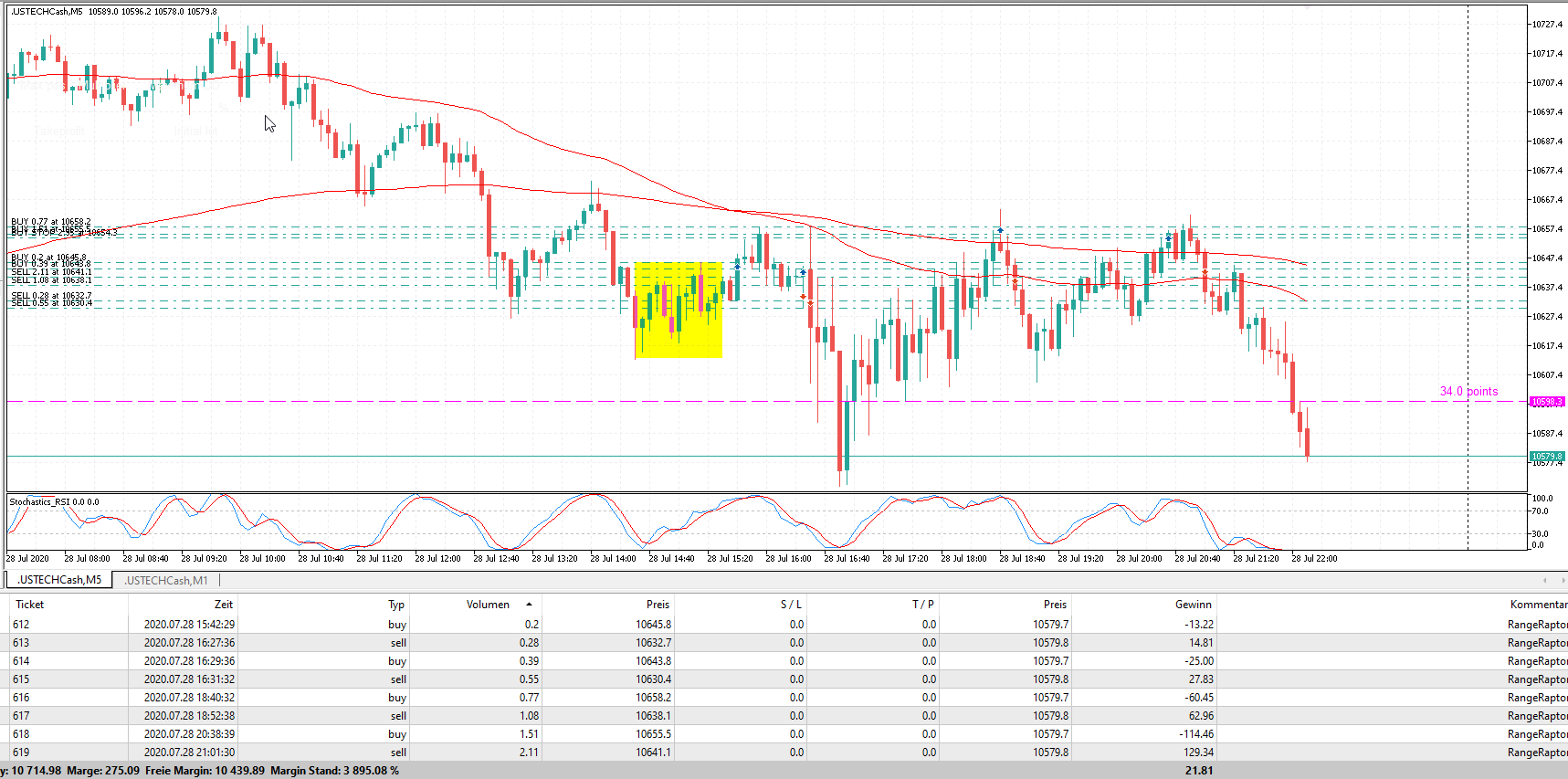Screen dimensions: 1568x779
Task: Click the Typ column header
Action: click(x=396, y=605)
